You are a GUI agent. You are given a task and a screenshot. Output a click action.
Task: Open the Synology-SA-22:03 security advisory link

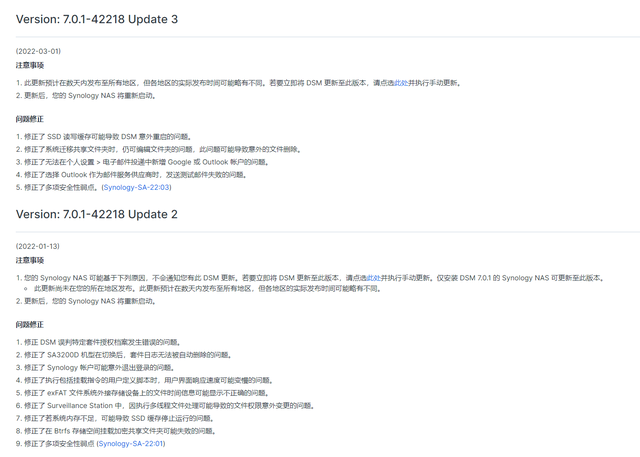pos(136,187)
